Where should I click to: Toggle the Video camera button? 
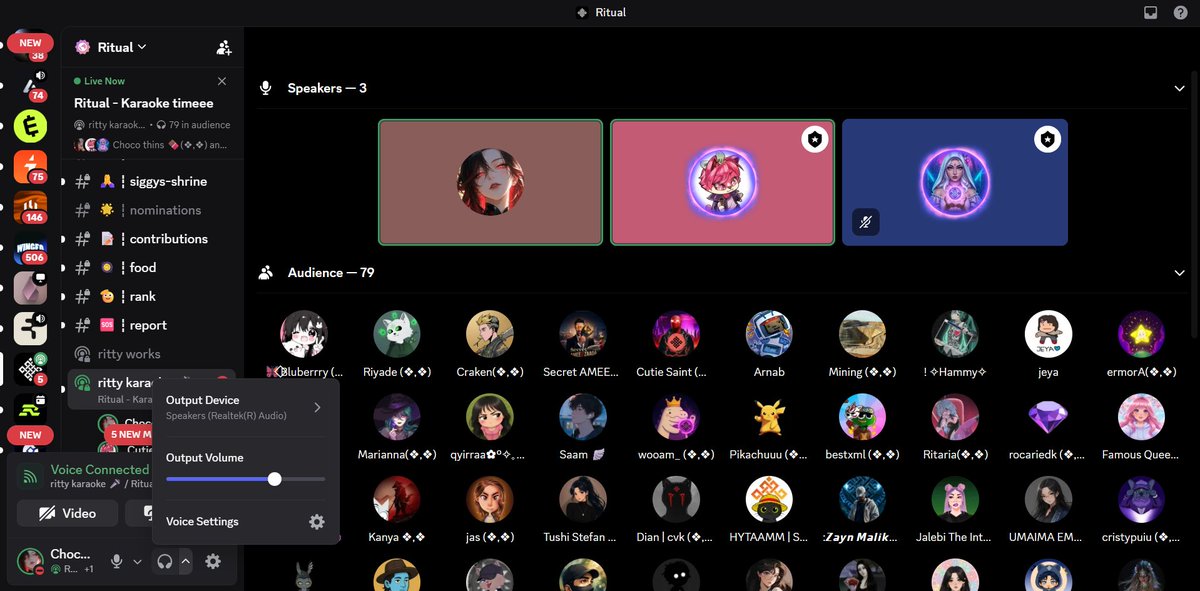tap(67, 513)
